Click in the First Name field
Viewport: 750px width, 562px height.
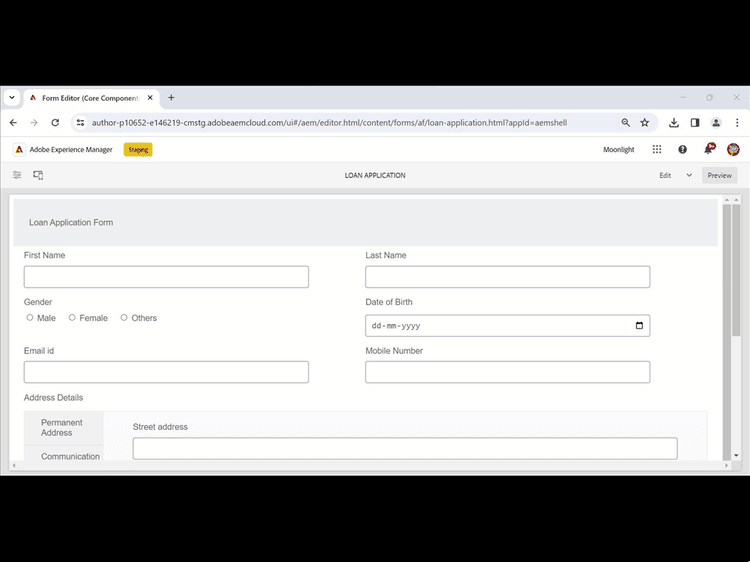click(166, 277)
